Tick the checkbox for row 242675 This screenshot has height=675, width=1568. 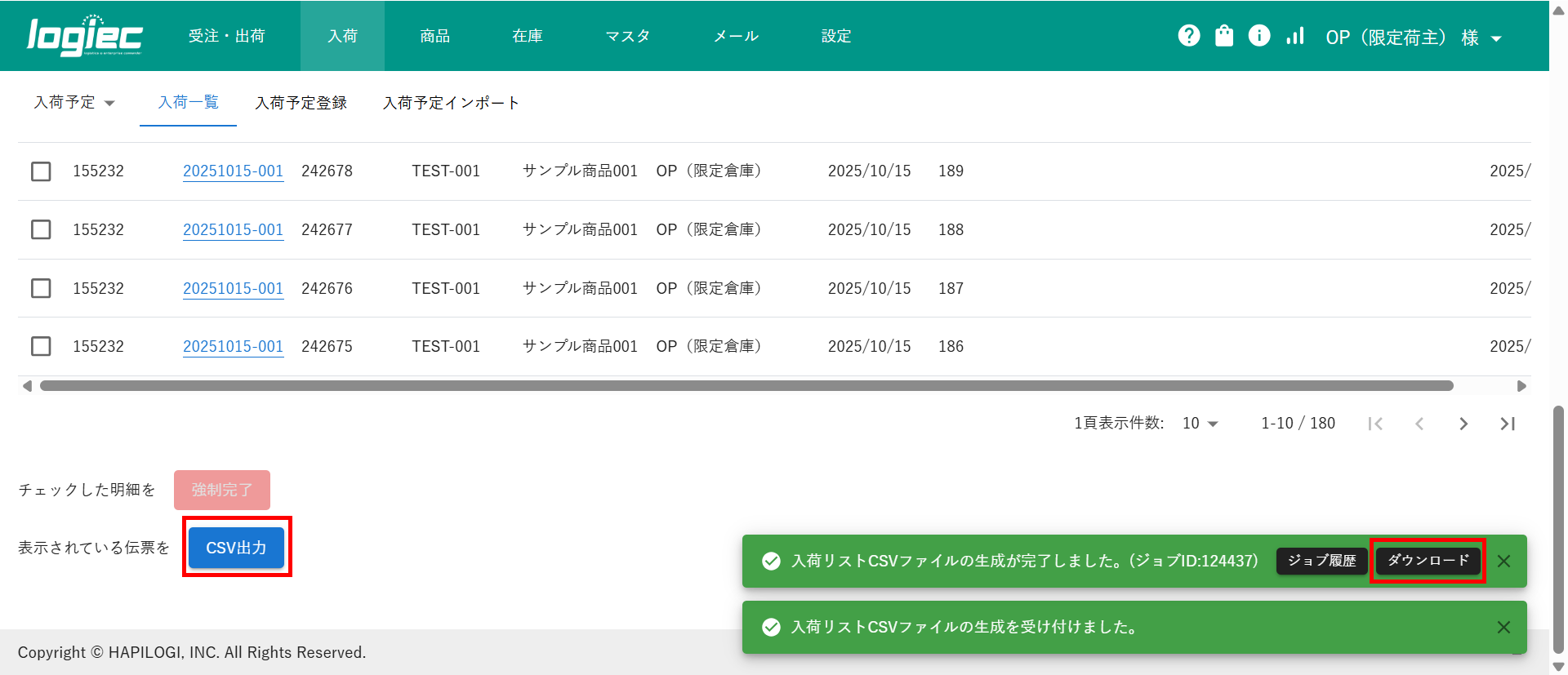point(41,347)
